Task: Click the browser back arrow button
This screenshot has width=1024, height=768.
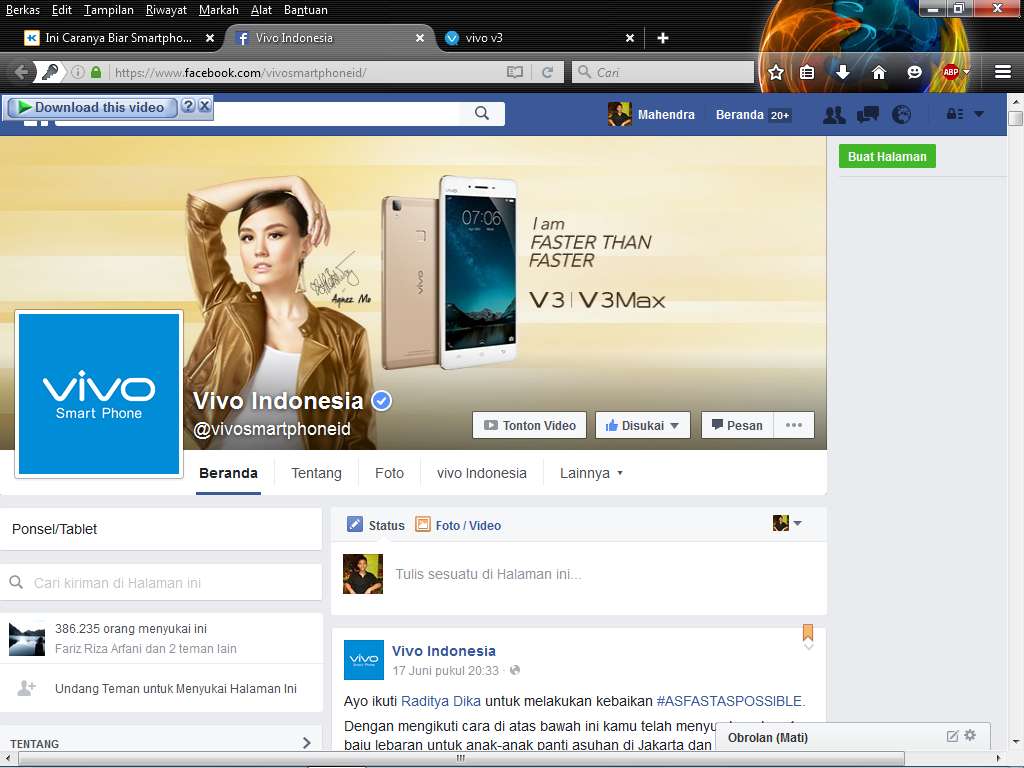Action: pyautogui.click(x=21, y=72)
